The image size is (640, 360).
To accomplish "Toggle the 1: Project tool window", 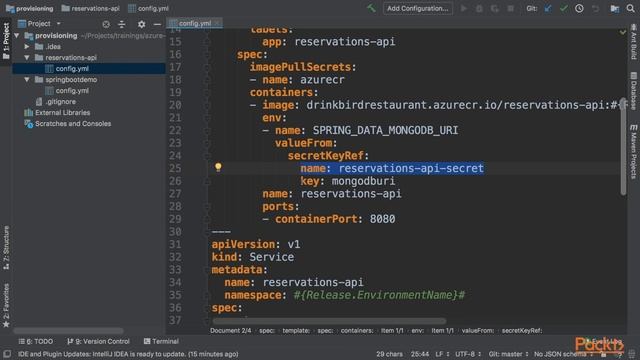I will (x=6, y=40).
